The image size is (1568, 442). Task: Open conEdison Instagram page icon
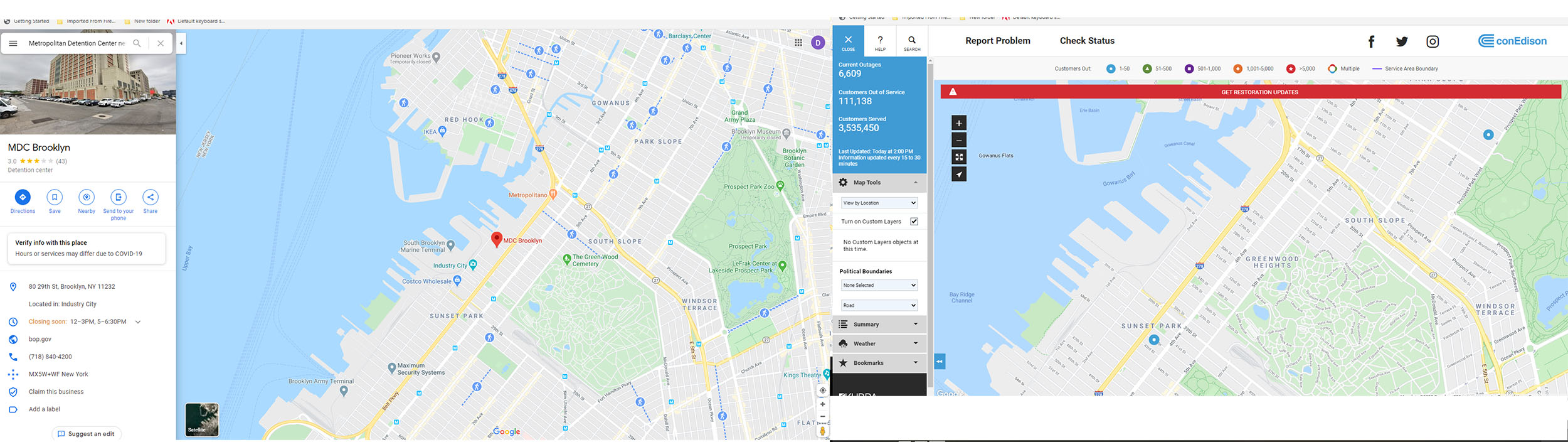tap(1433, 41)
